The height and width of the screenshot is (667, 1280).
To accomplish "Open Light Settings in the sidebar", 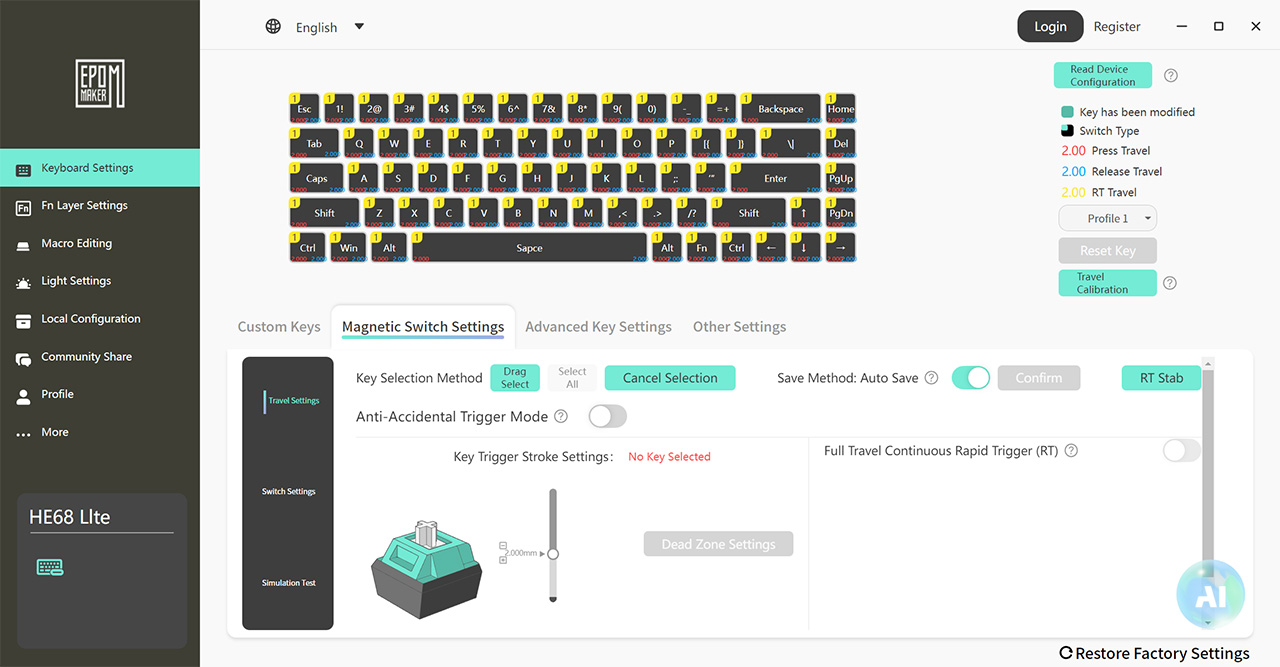I will pos(76,281).
